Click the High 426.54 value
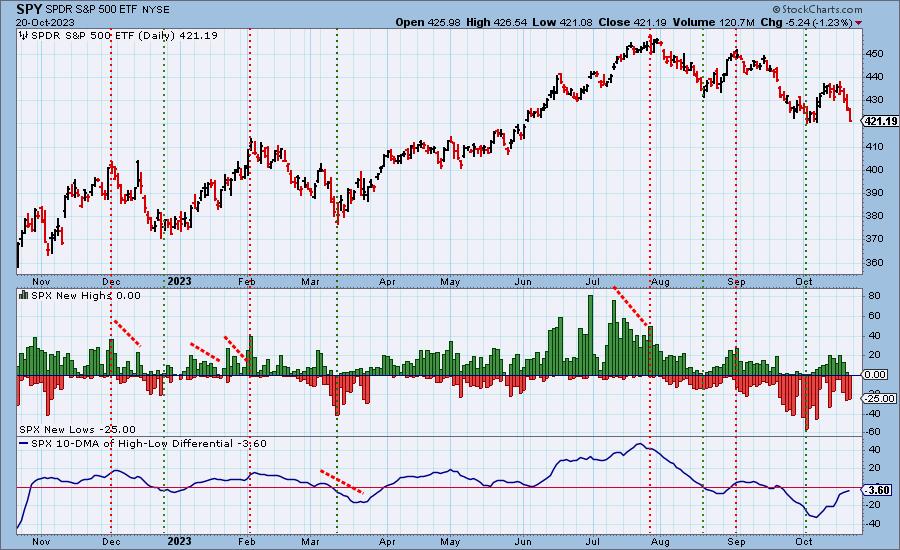Viewport: 900px width, 550px height. (495, 22)
